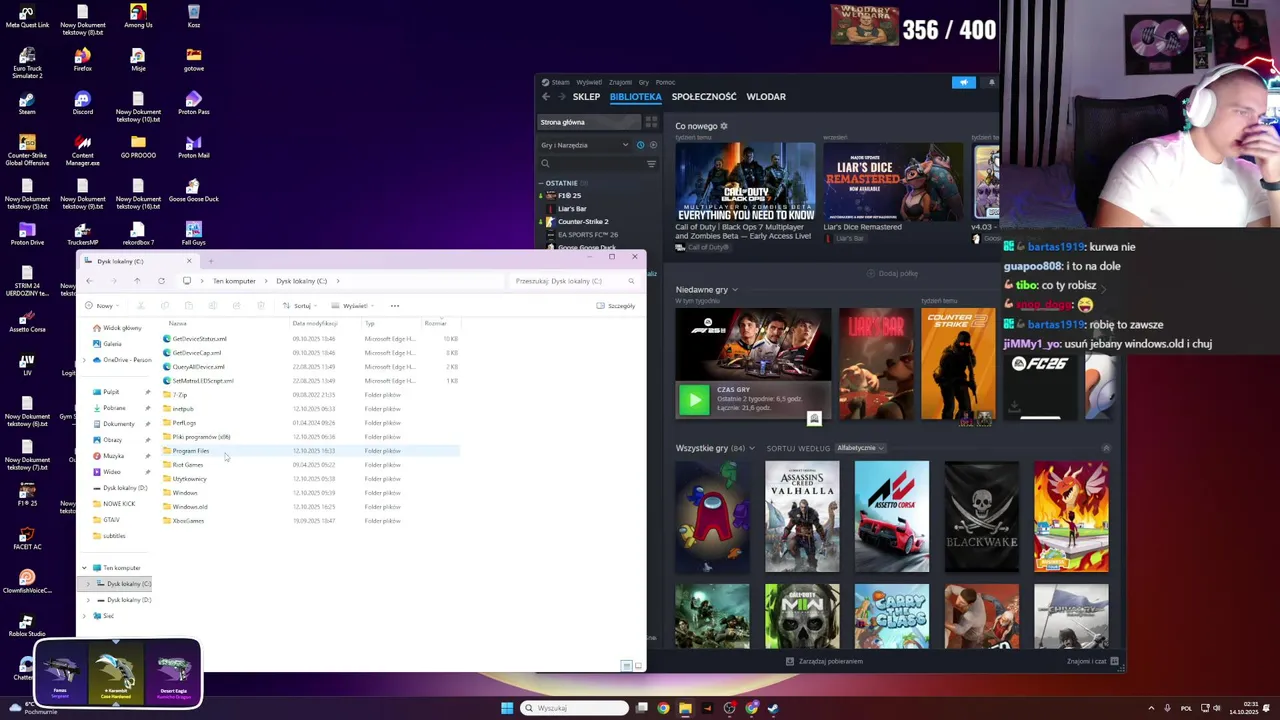Switch Steam library to grid collections view
This screenshot has width=1280, height=720.
point(651,122)
